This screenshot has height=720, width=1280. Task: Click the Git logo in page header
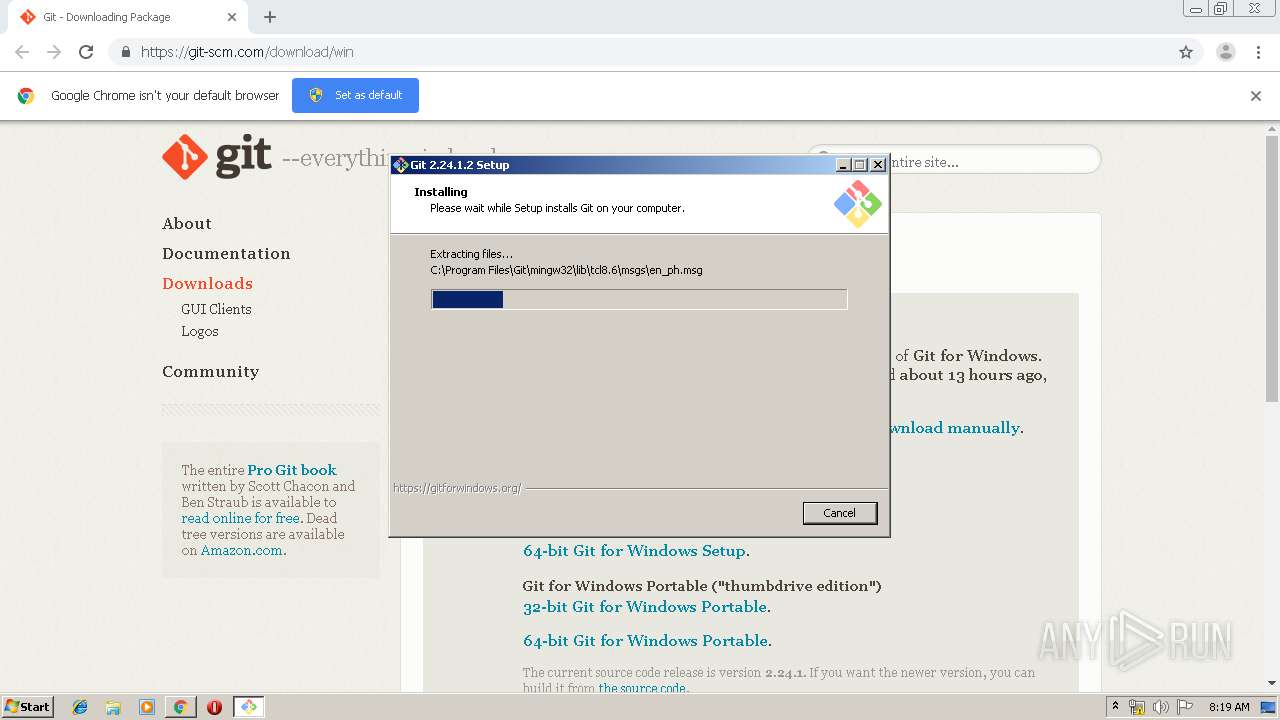coord(217,157)
